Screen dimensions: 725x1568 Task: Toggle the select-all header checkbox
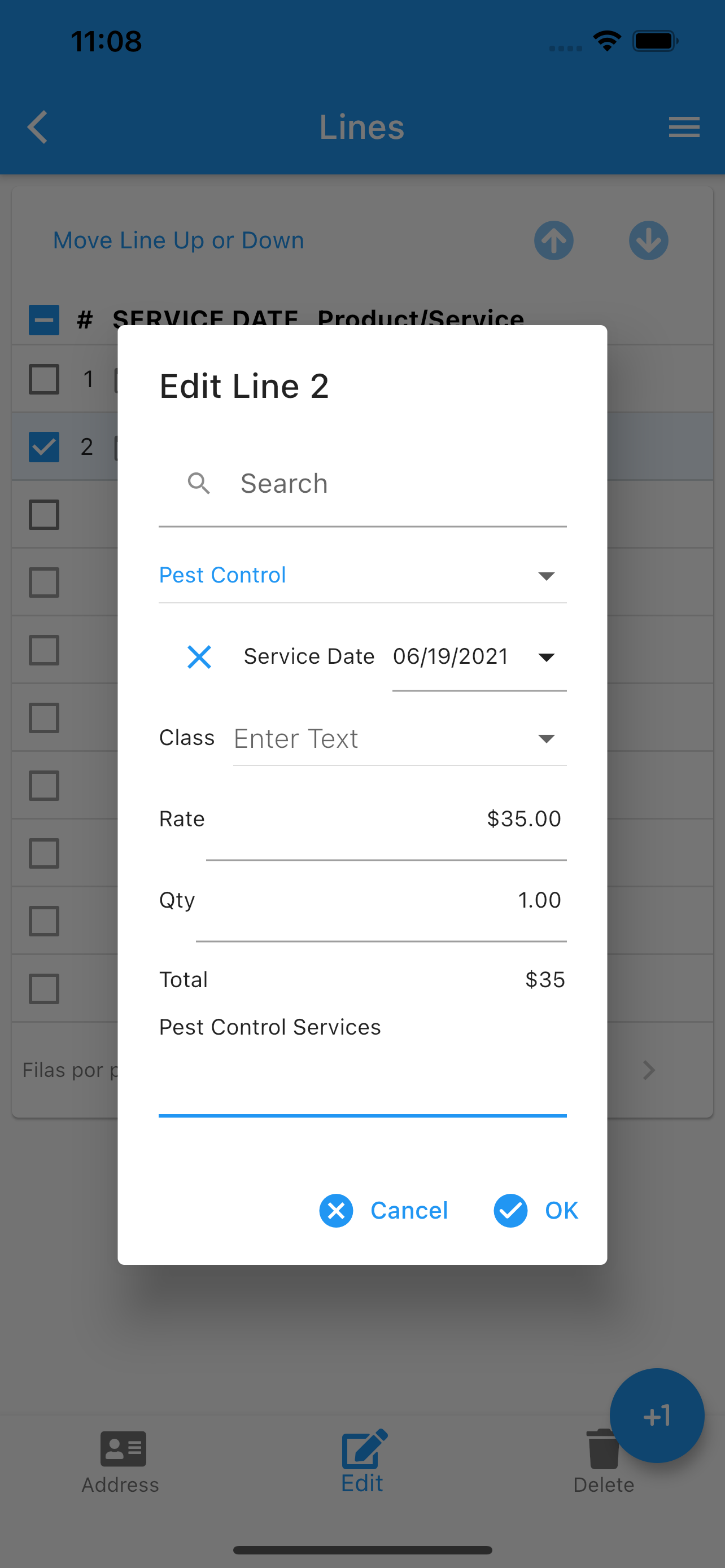coord(44,319)
